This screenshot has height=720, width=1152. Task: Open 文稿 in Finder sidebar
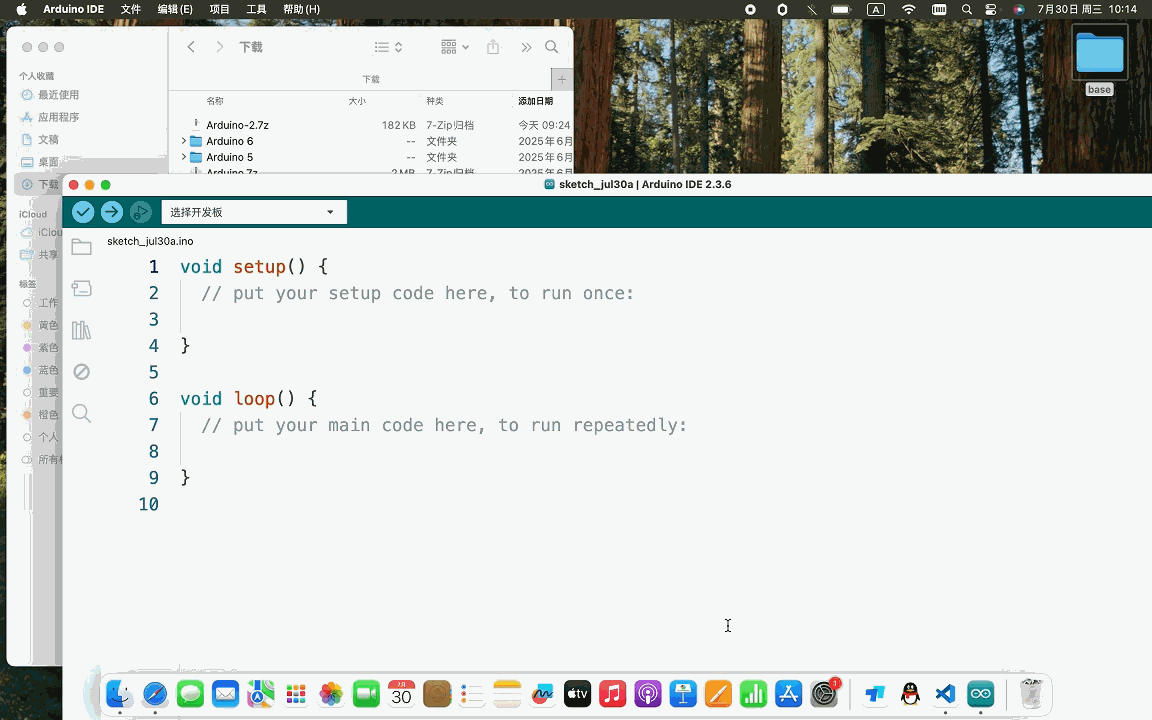point(40,139)
